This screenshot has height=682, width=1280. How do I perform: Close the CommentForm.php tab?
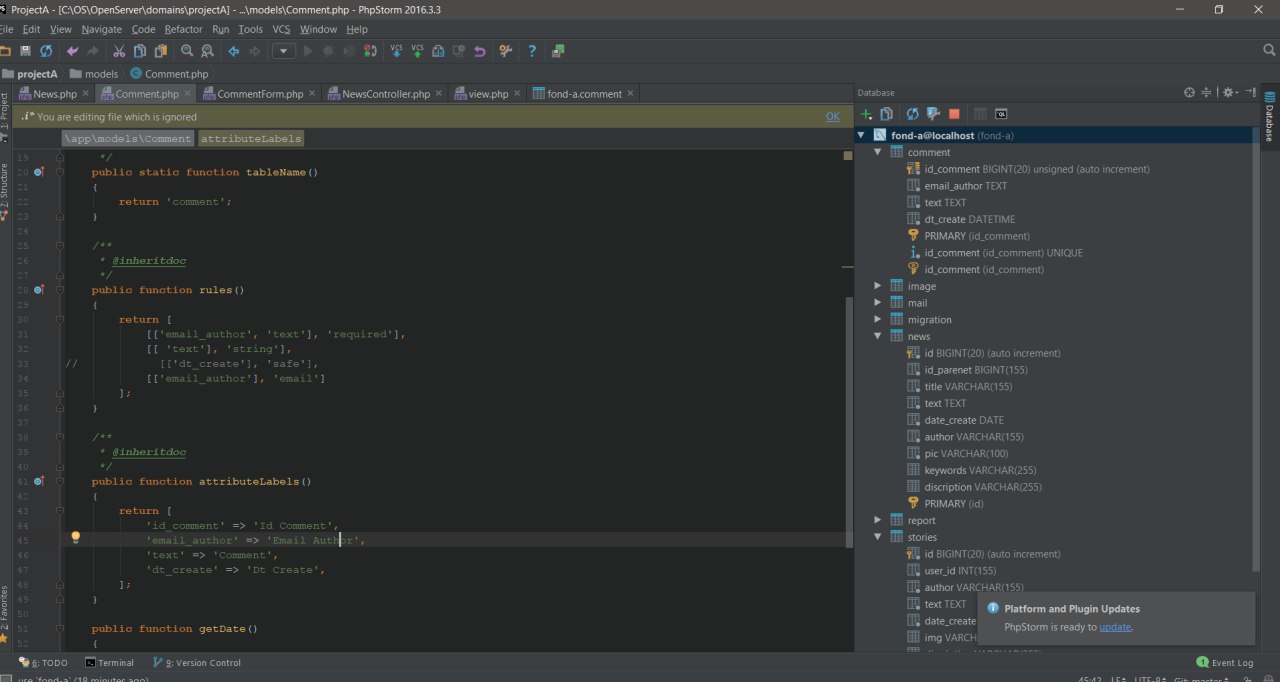[x=313, y=93]
